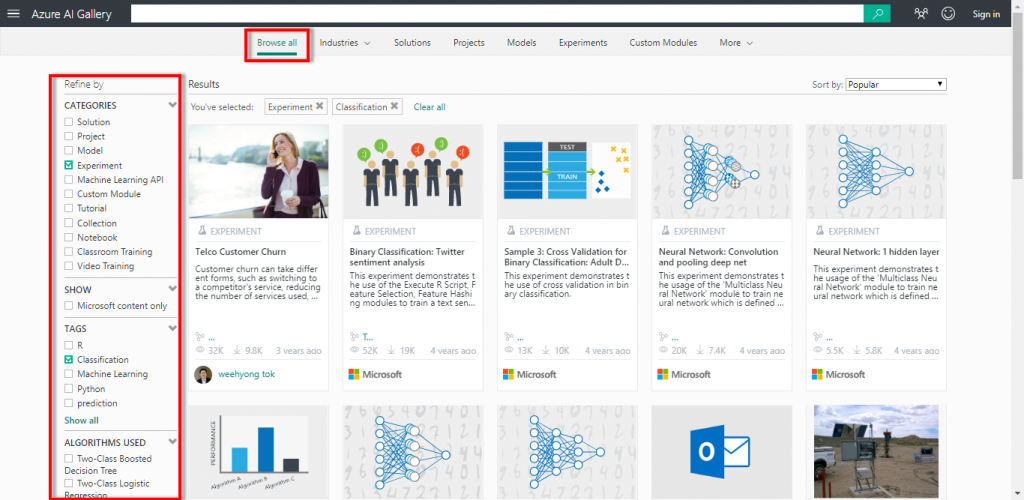This screenshot has height=500, width=1024.
Task: Check the R tag checkbox
Action: (x=69, y=345)
